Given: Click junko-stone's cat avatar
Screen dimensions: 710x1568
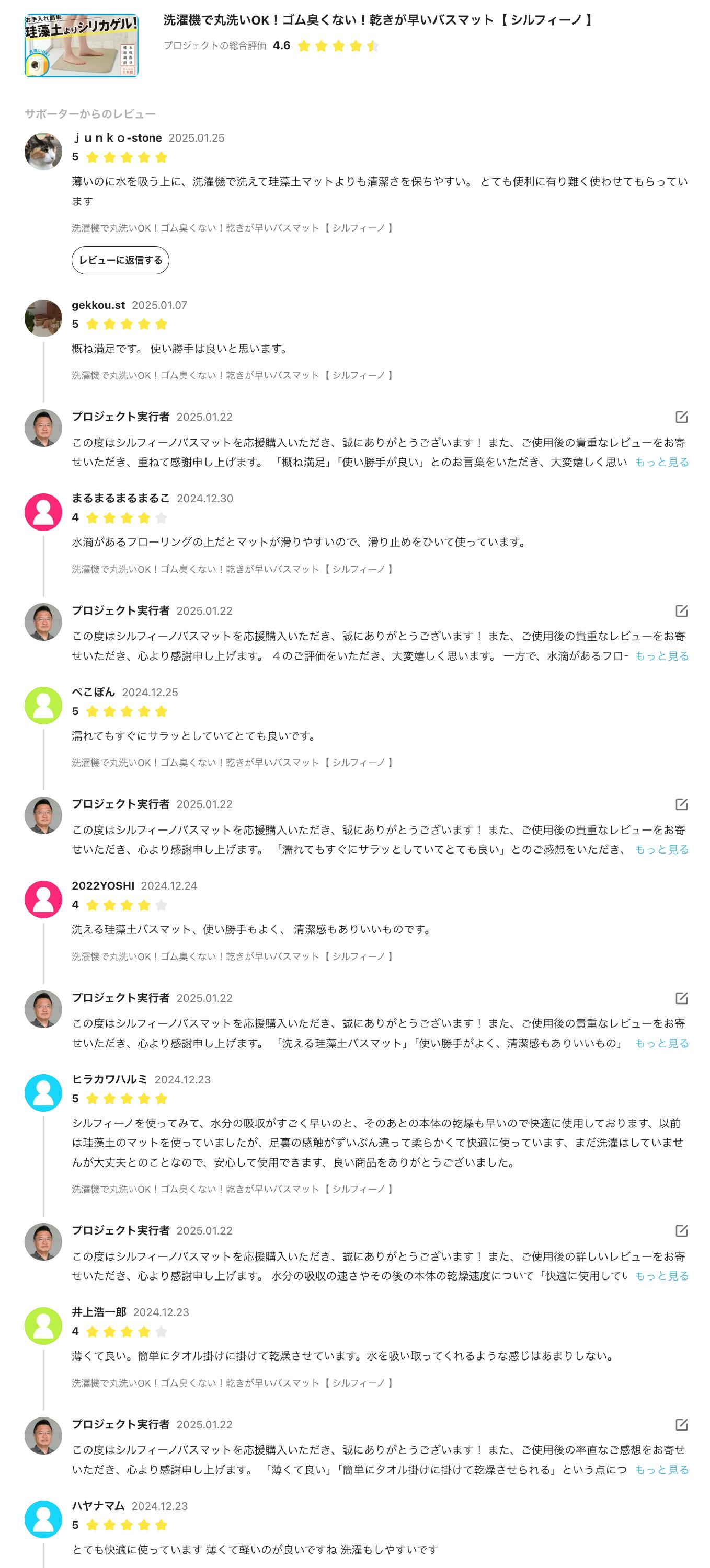Looking at the screenshot, I should click(43, 152).
